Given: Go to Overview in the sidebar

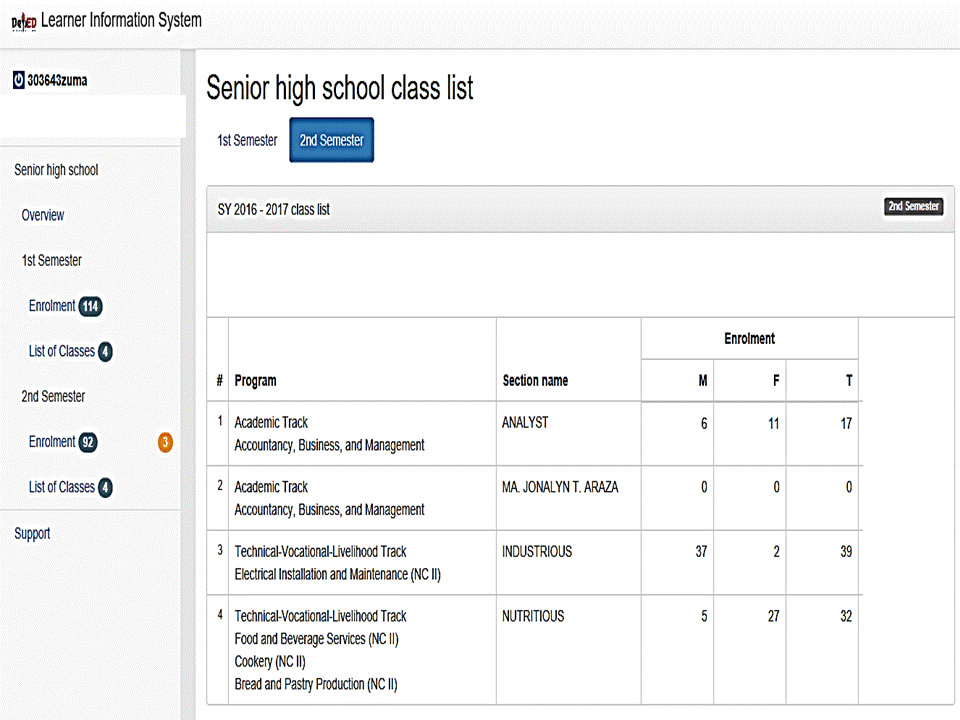Looking at the screenshot, I should click(43, 215).
